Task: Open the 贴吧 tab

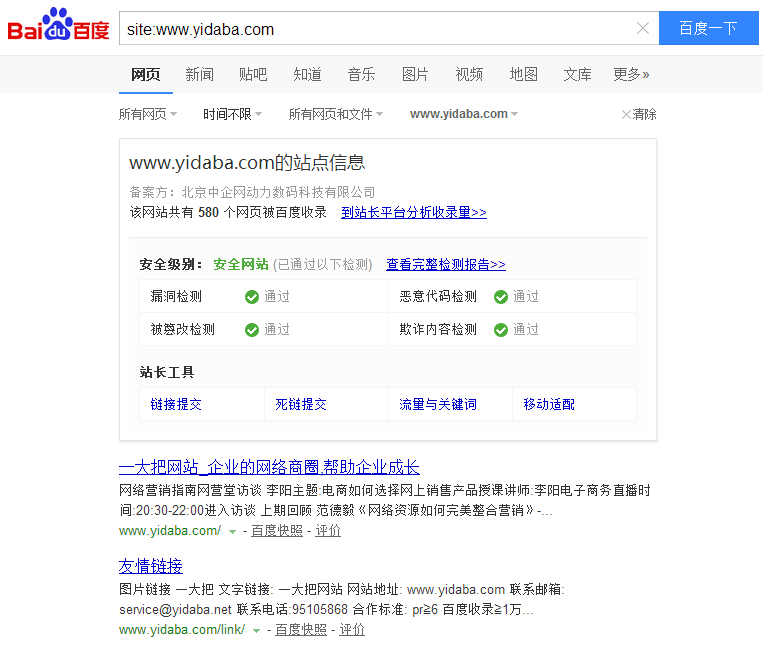Action: pyautogui.click(x=253, y=74)
